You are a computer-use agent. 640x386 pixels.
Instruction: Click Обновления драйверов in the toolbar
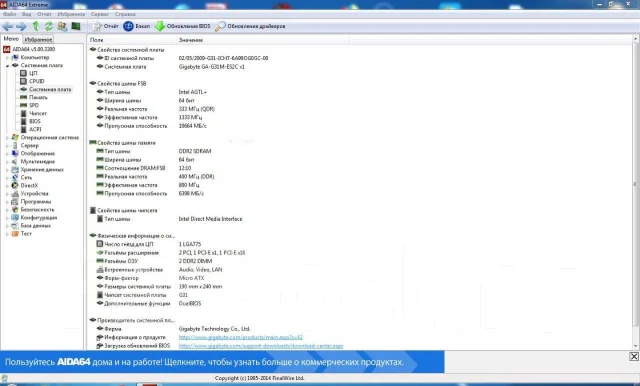250,26
